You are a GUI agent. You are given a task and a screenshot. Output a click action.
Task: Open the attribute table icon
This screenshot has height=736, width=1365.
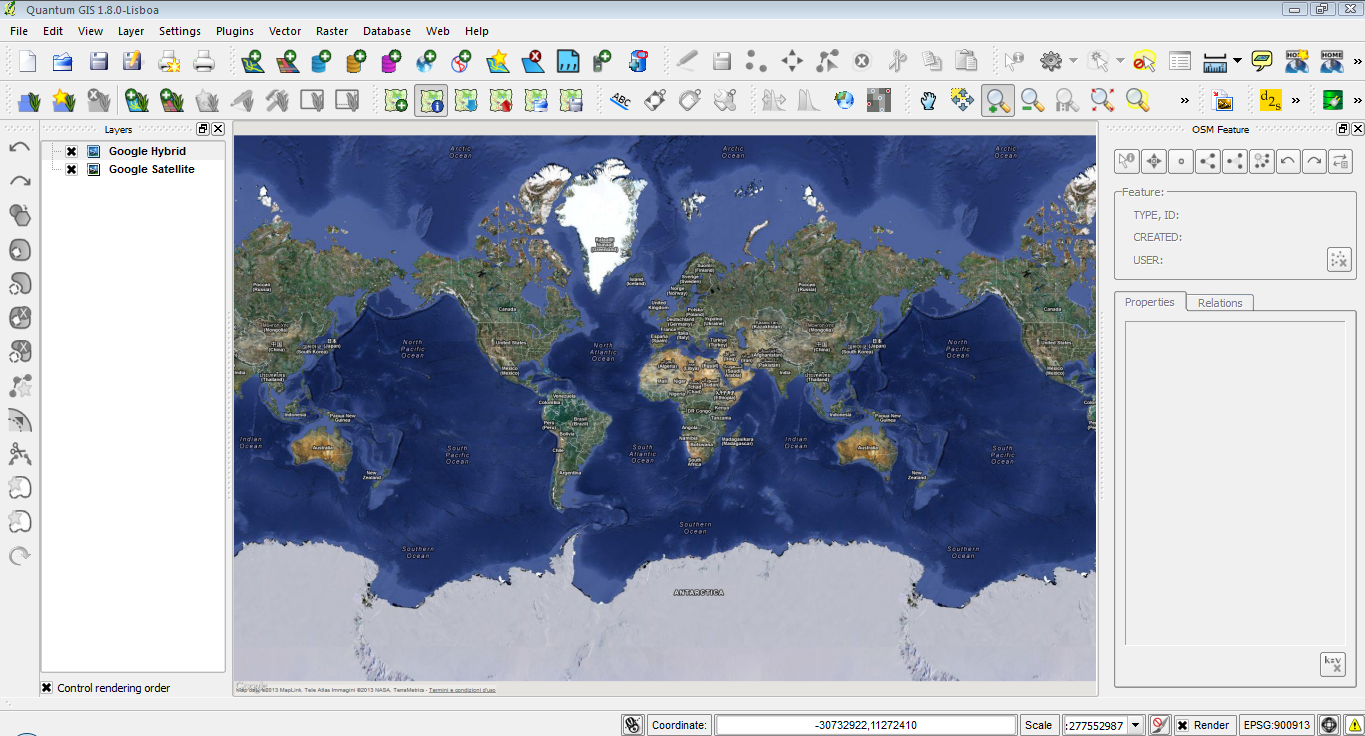click(x=1180, y=61)
